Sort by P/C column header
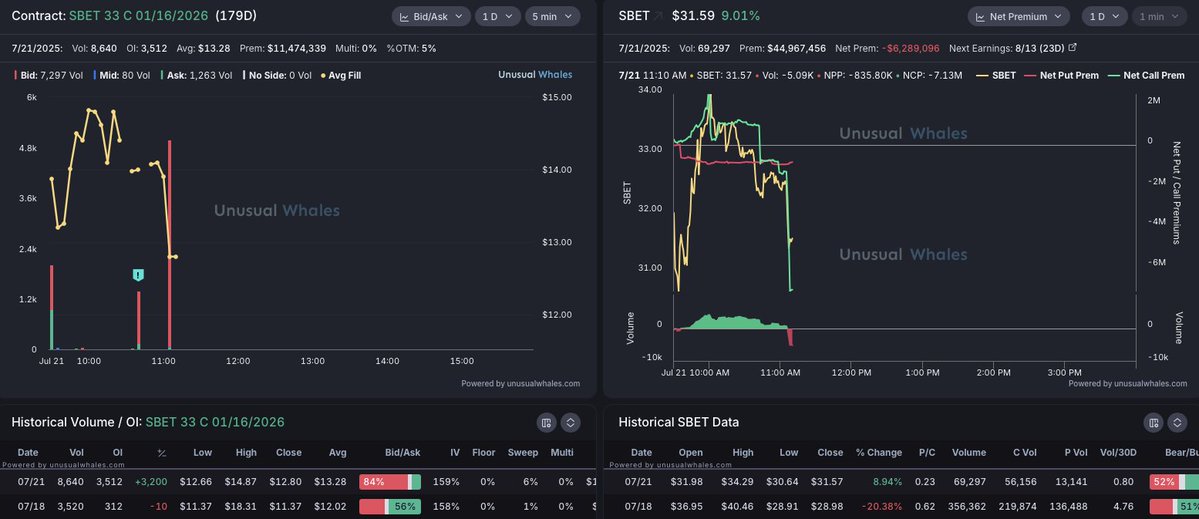Image resolution: width=1199 pixels, height=519 pixels. click(927, 453)
